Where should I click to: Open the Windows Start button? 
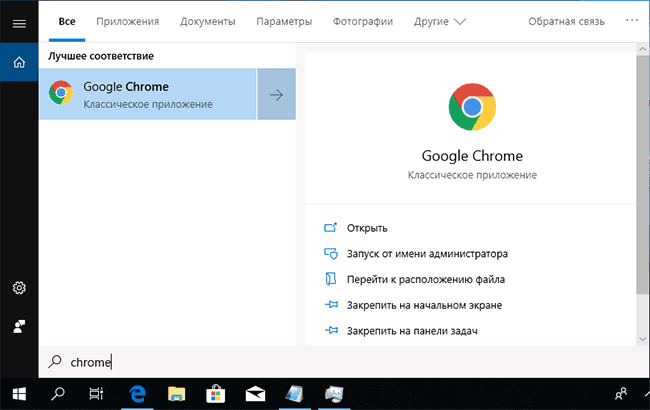click(x=19, y=394)
